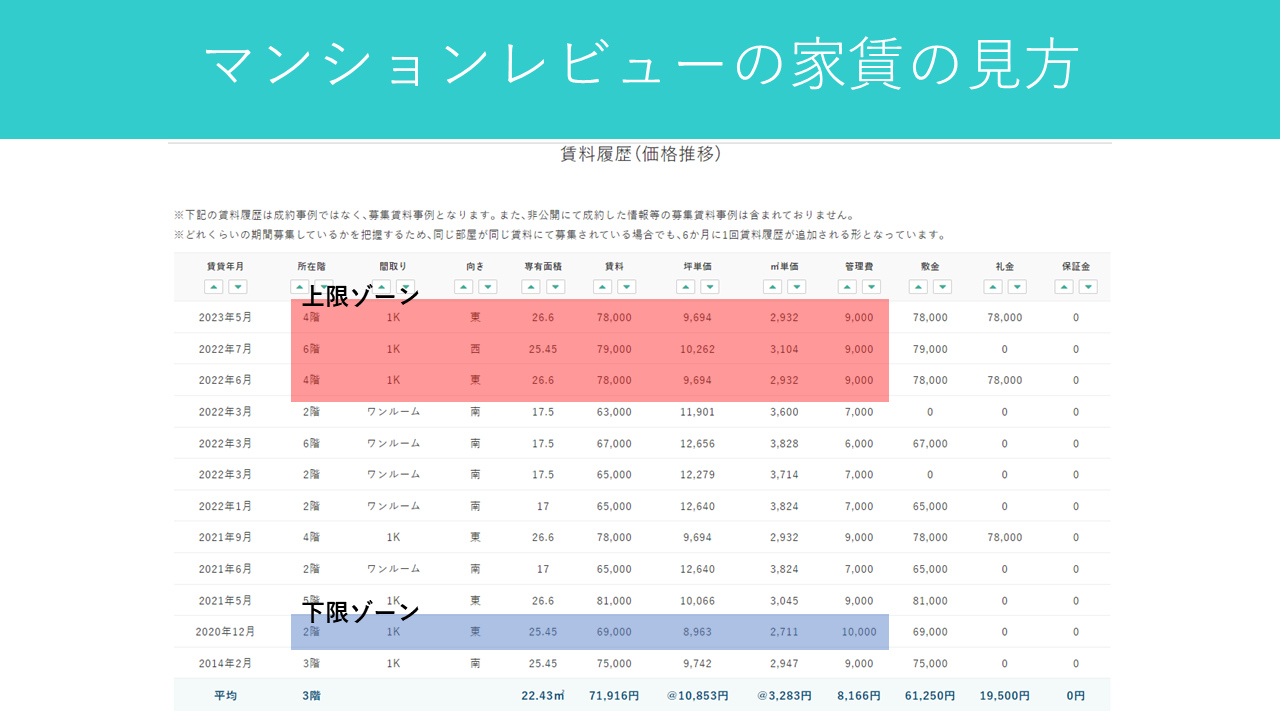Click the average @10,853円 value

pyautogui.click(x=697, y=695)
